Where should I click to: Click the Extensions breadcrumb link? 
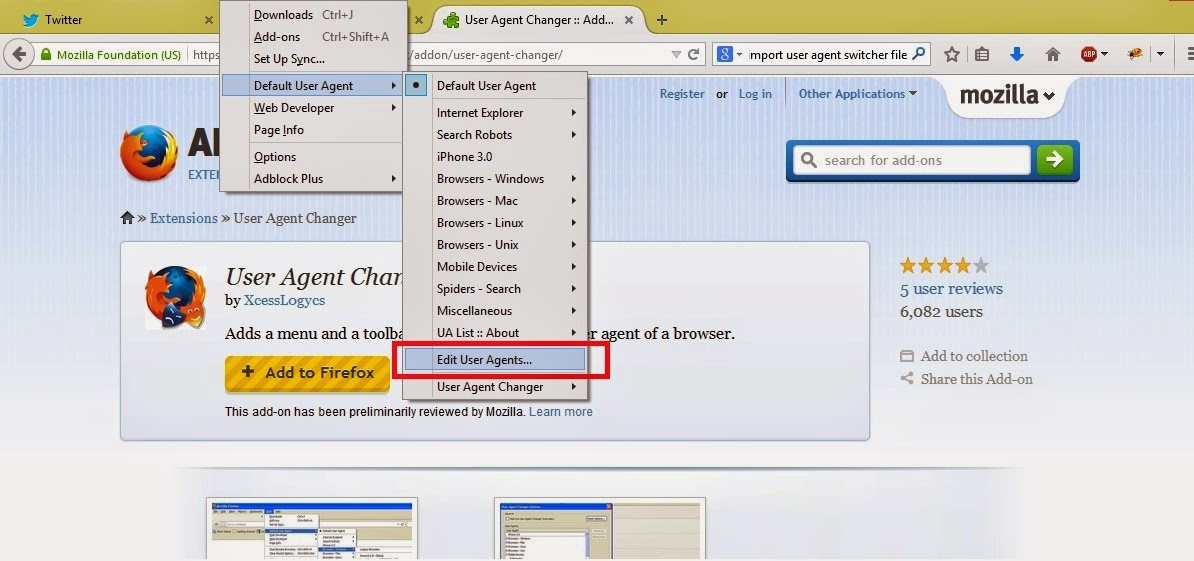(x=184, y=218)
